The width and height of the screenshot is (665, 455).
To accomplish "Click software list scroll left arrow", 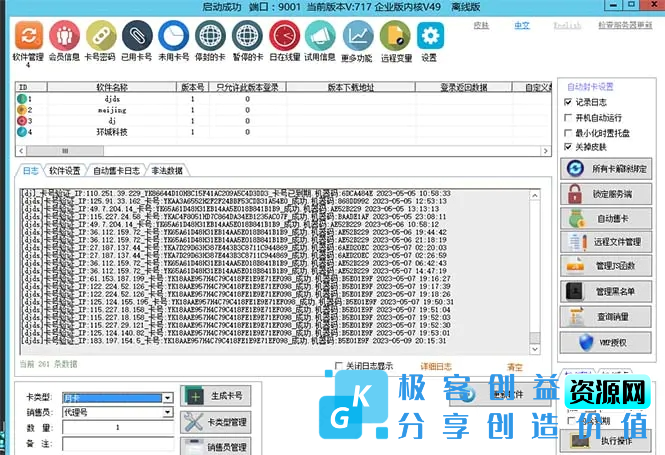I will 21,151.
